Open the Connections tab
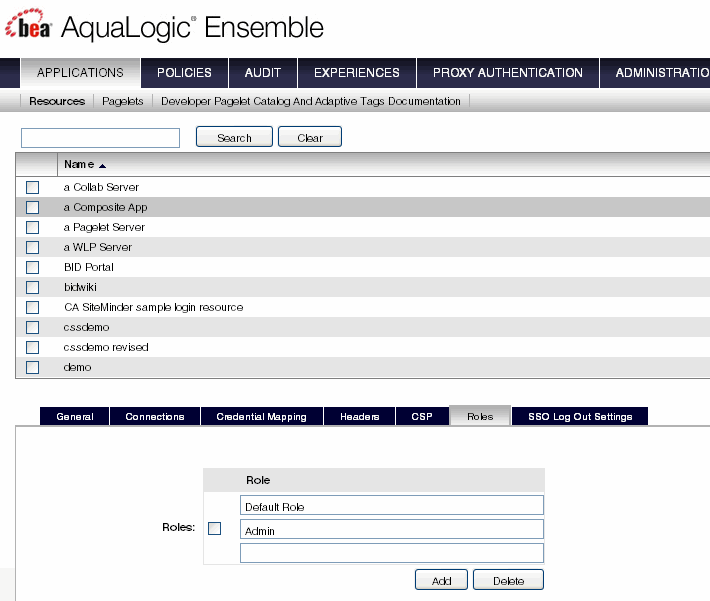Screen dimensions: 710x601 click(155, 416)
